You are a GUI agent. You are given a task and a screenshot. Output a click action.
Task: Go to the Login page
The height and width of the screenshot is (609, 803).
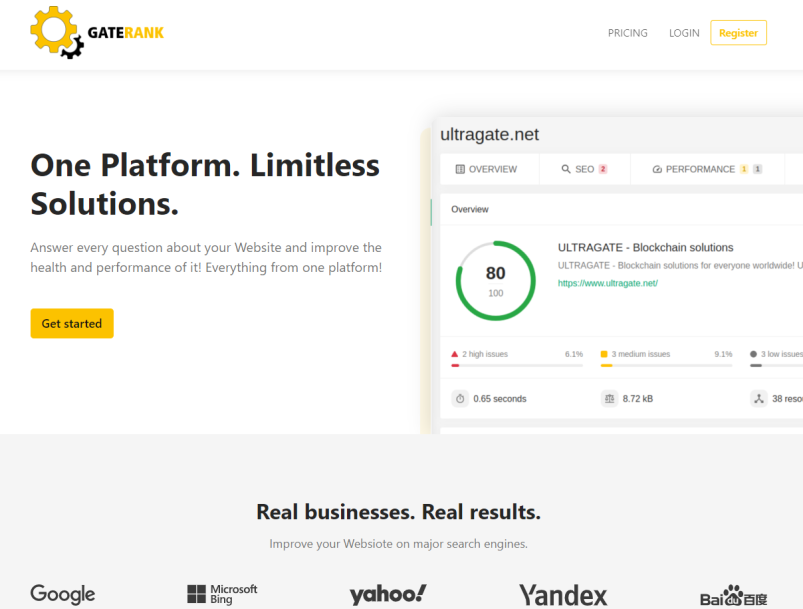pos(684,33)
